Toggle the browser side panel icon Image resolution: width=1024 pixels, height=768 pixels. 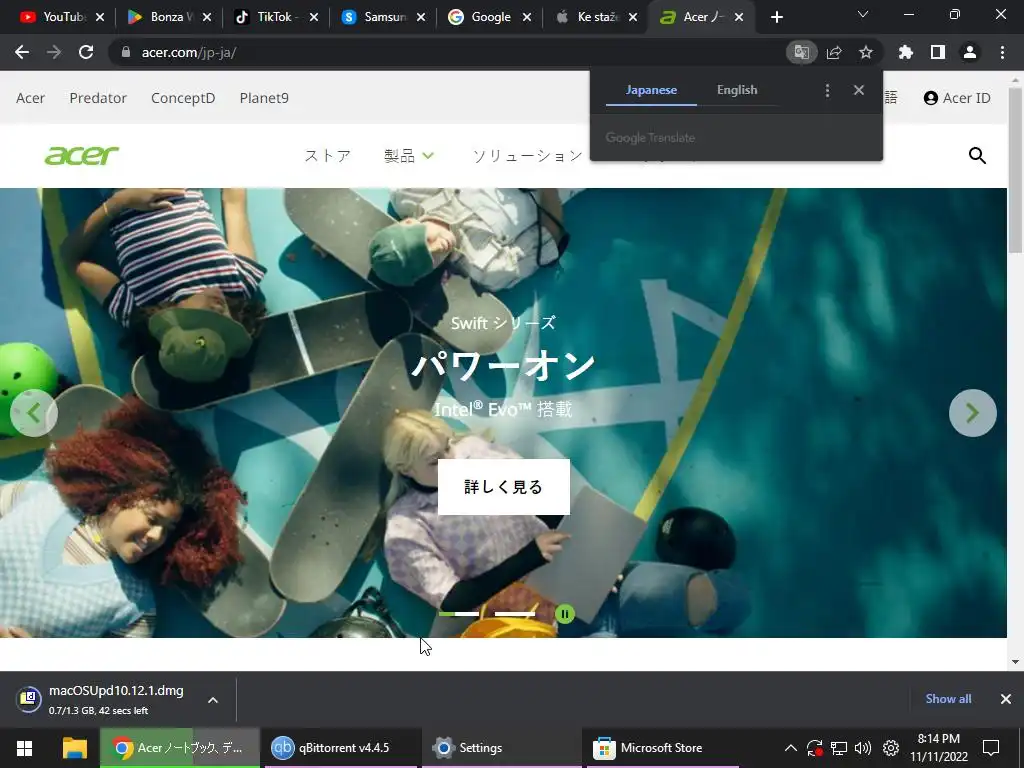(938, 52)
